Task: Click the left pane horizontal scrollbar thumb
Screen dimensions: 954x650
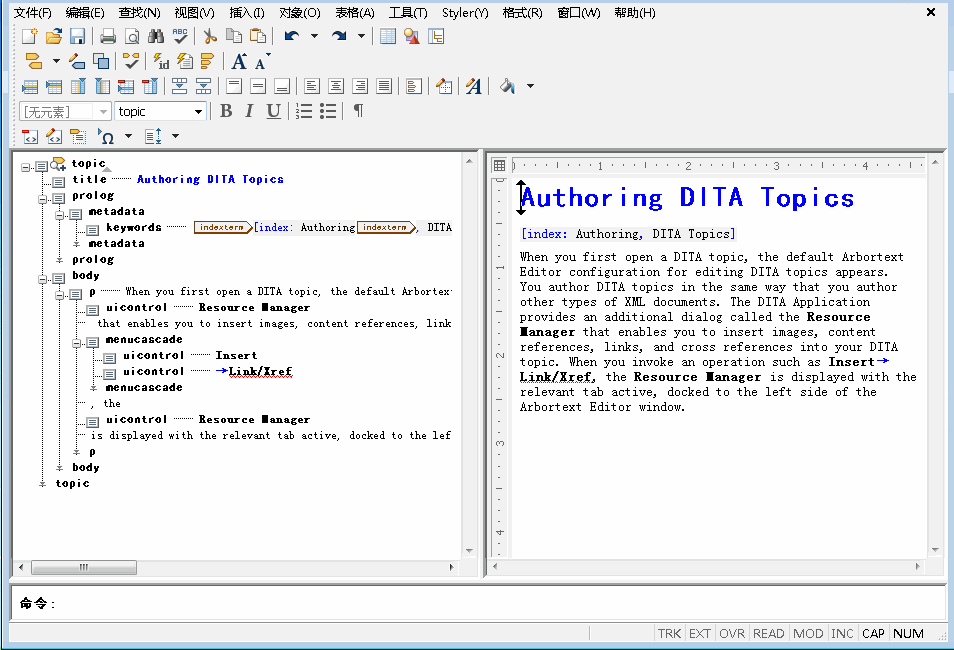Action: click(84, 567)
